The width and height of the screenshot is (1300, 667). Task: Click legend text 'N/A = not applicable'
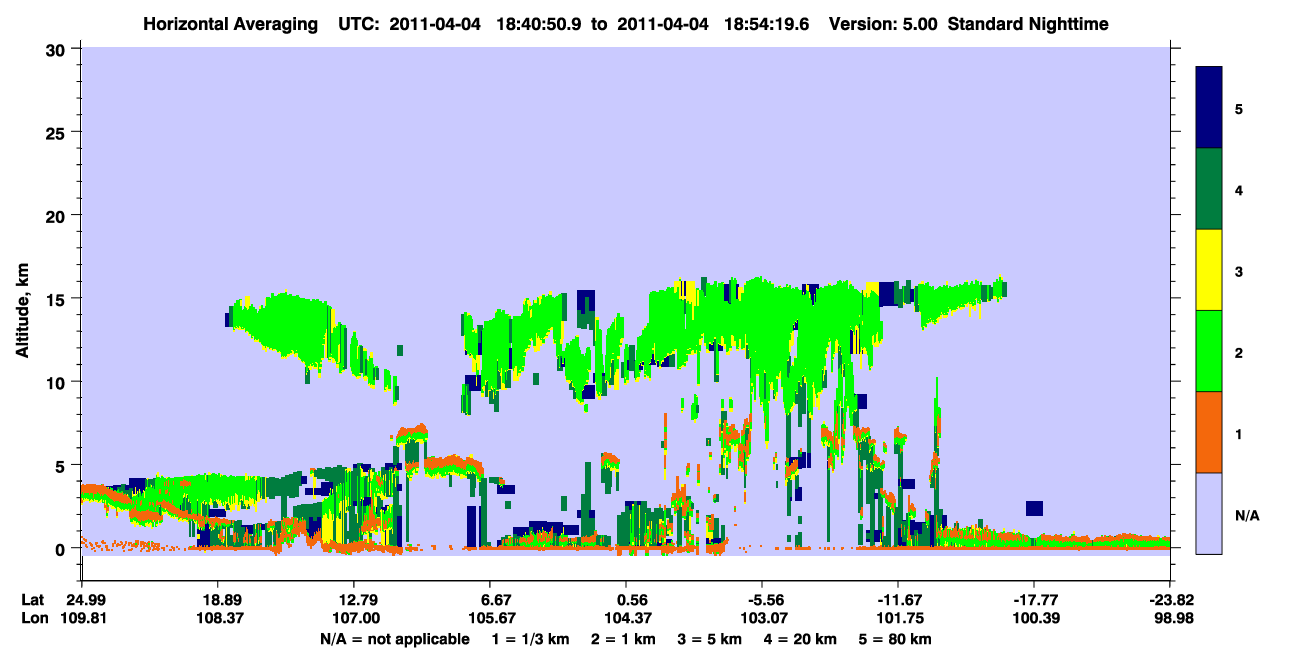coord(394,638)
